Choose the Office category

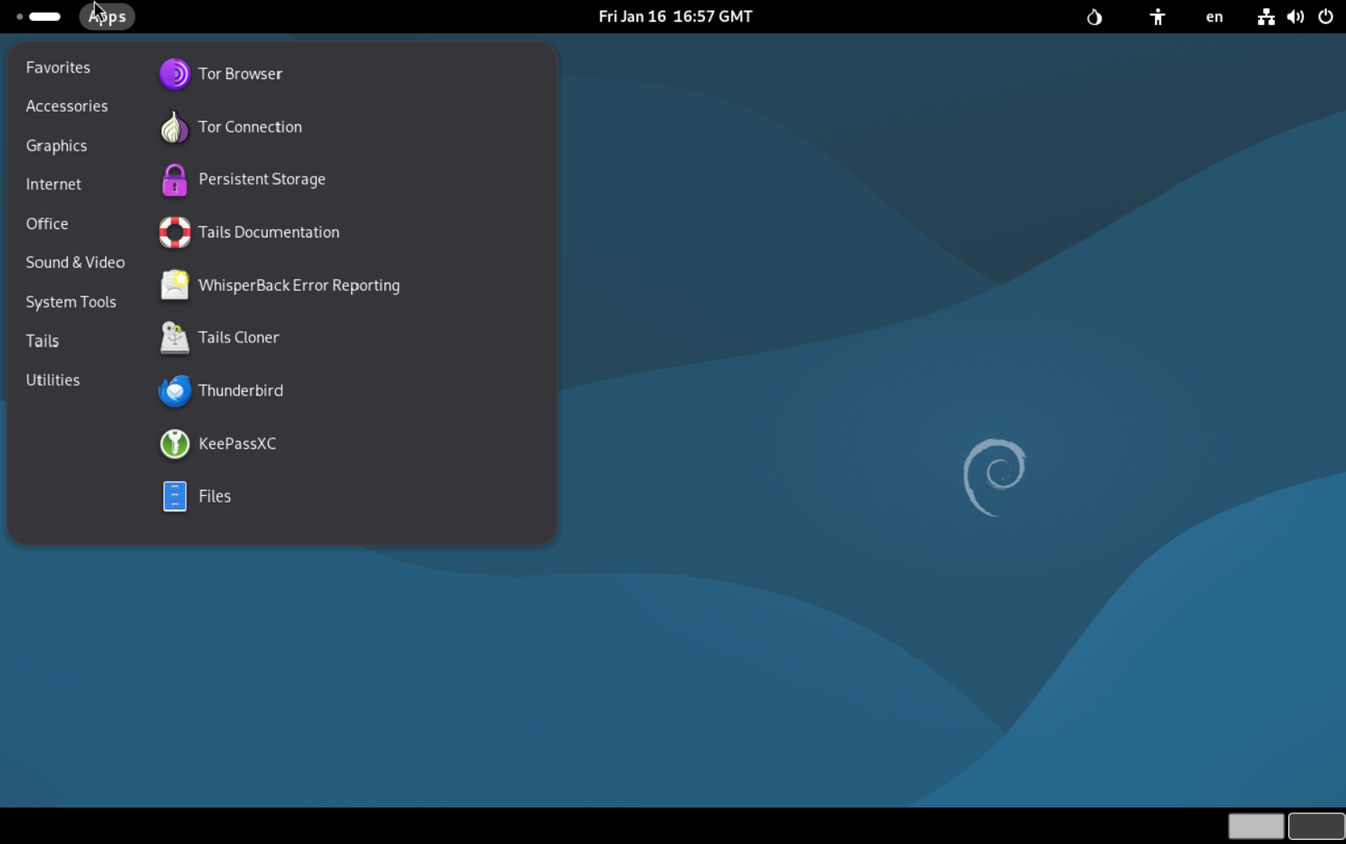click(47, 224)
